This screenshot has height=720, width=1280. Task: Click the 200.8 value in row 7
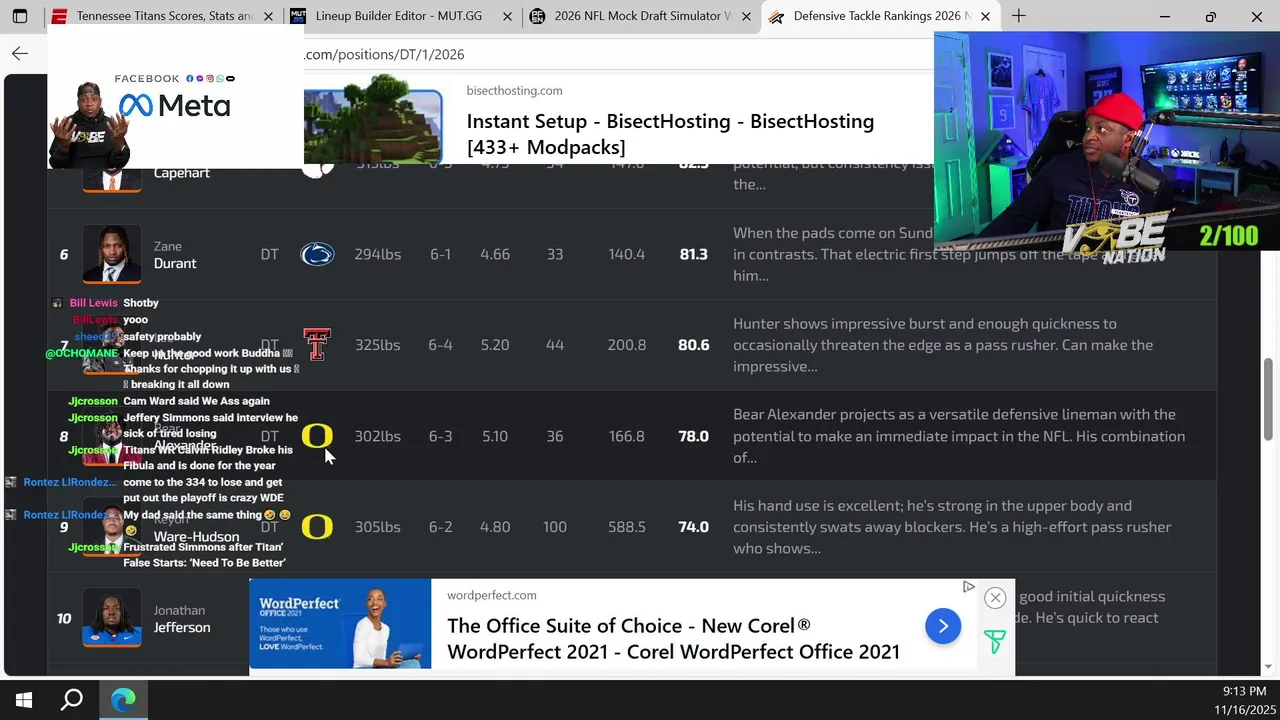[627, 345]
